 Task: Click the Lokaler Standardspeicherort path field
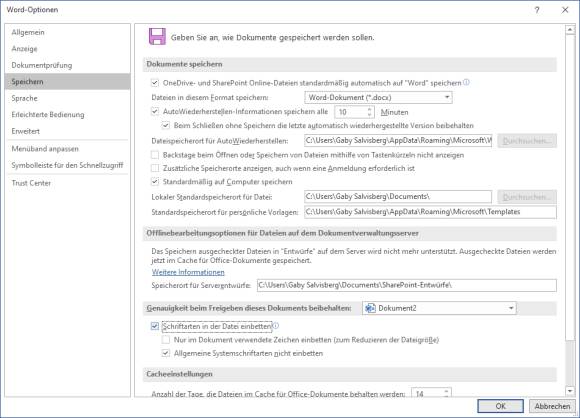point(398,196)
